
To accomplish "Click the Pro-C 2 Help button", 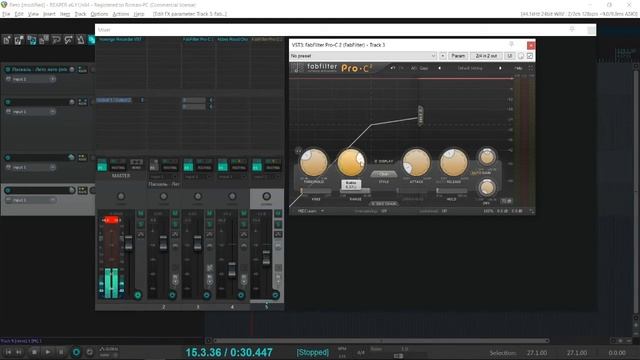I will (518, 68).
